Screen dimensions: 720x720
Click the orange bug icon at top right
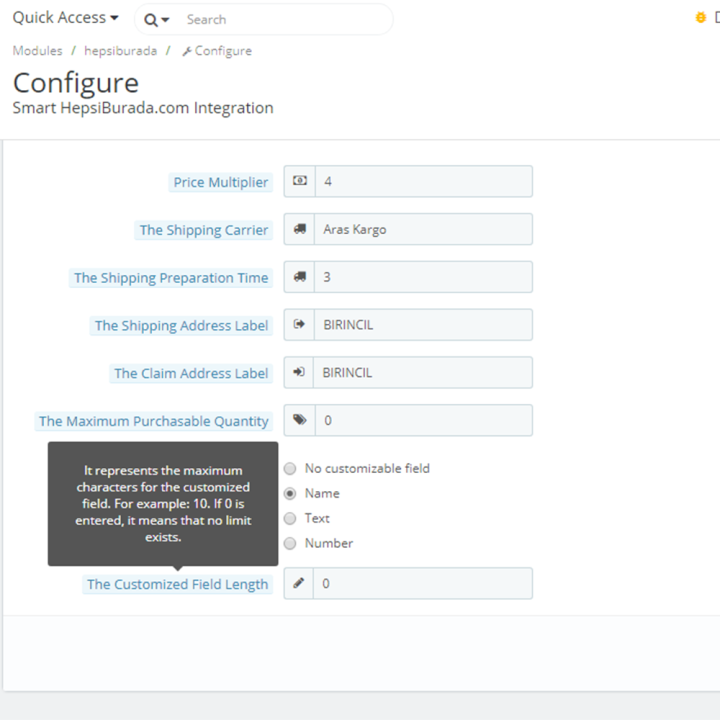700,18
